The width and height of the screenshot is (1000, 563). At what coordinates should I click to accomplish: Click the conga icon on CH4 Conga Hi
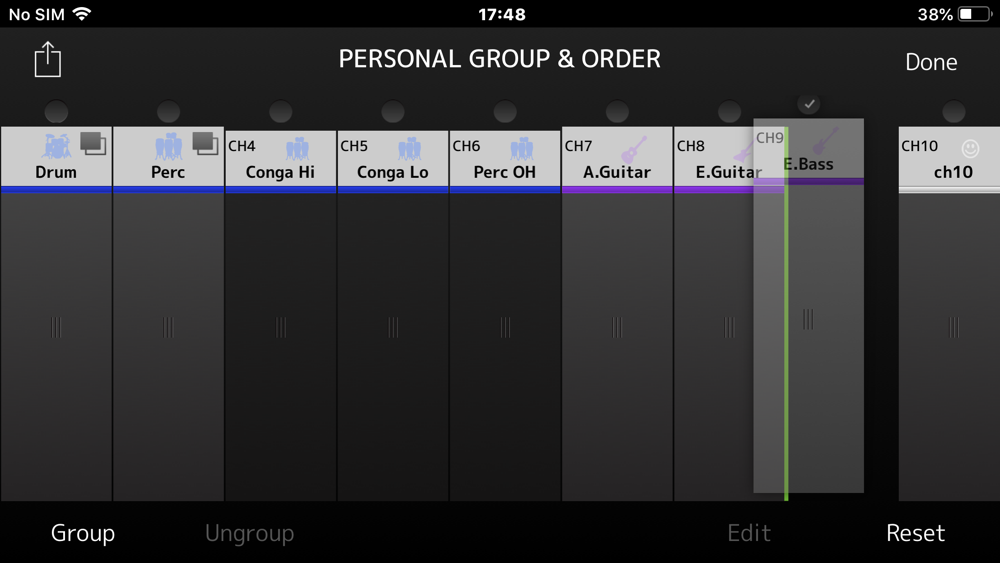point(297,149)
